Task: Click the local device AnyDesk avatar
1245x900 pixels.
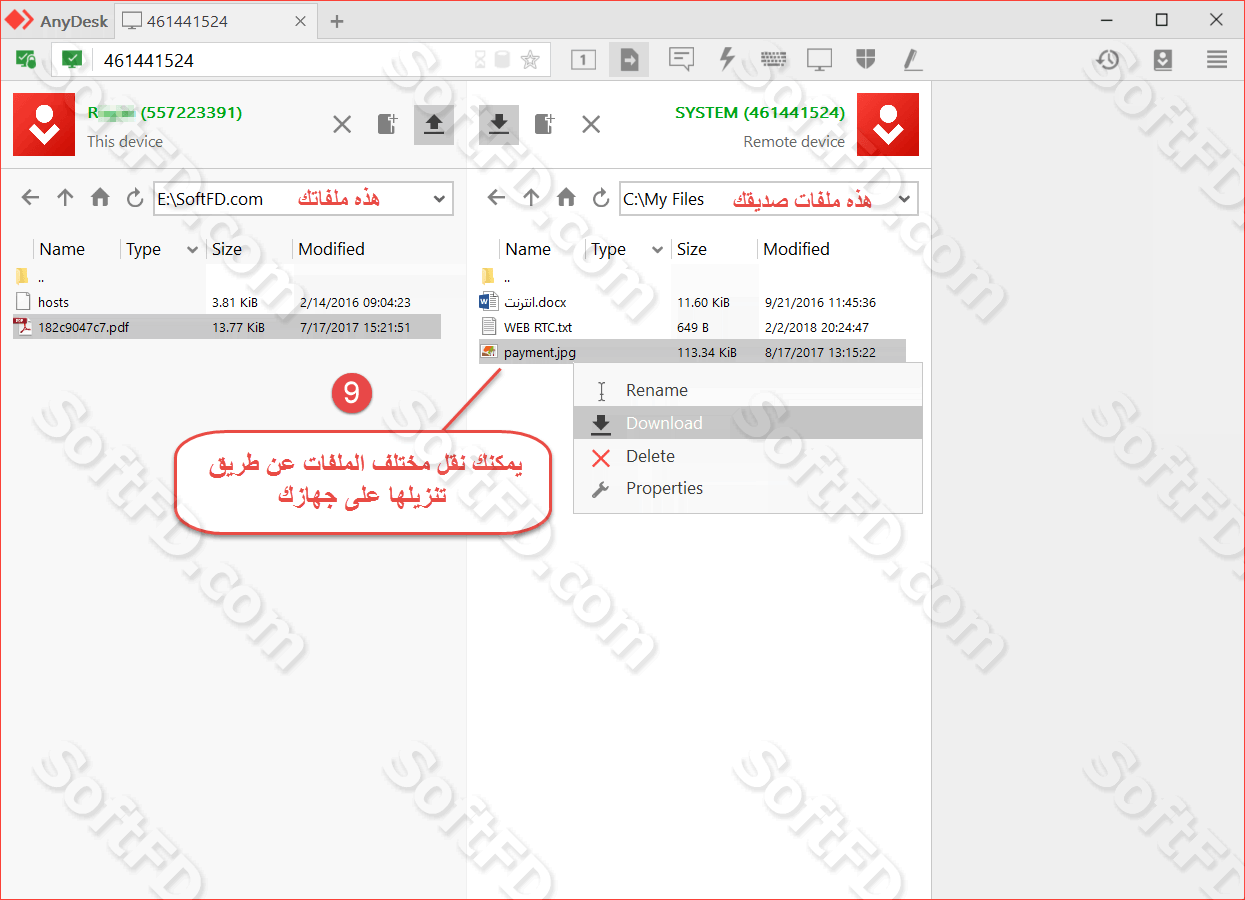Action: point(44,125)
